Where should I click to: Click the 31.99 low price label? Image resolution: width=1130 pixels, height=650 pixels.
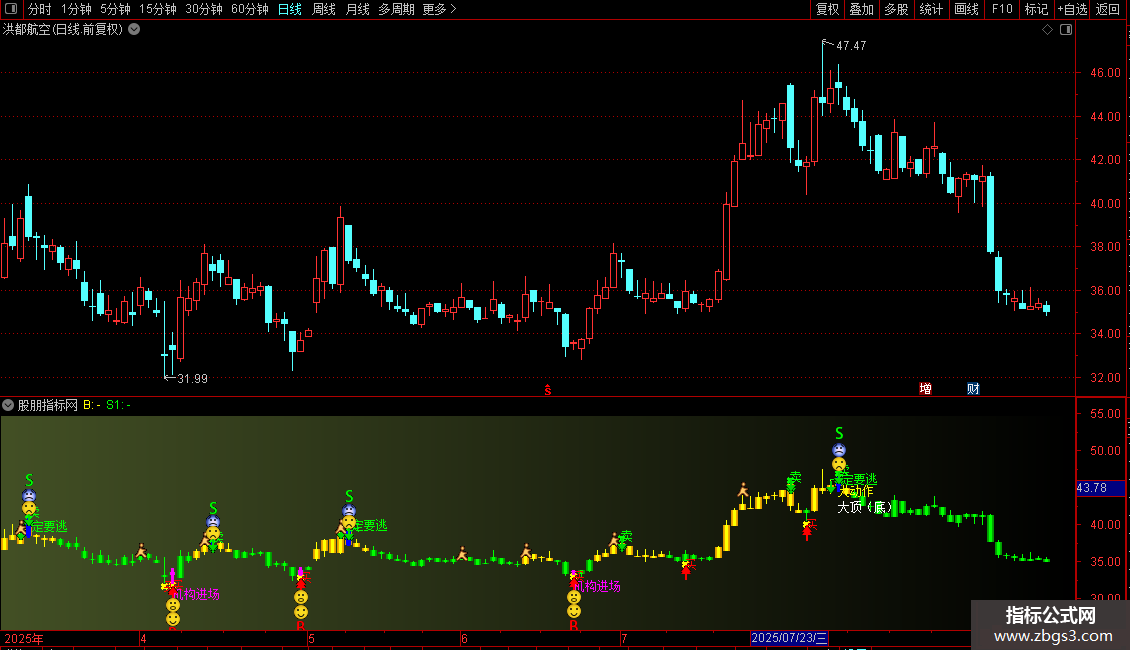[x=192, y=378]
